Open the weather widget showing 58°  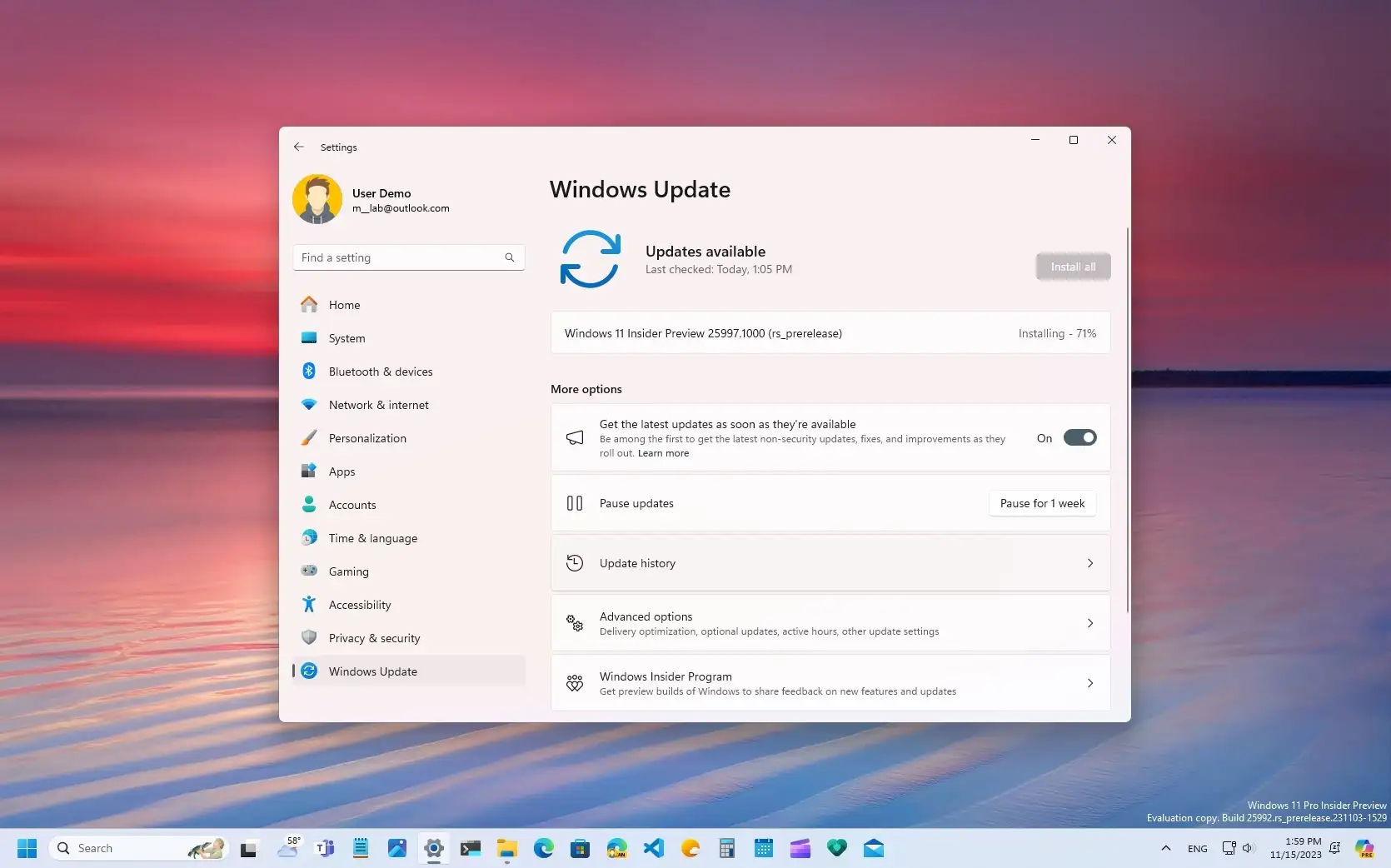pyautogui.click(x=288, y=848)
